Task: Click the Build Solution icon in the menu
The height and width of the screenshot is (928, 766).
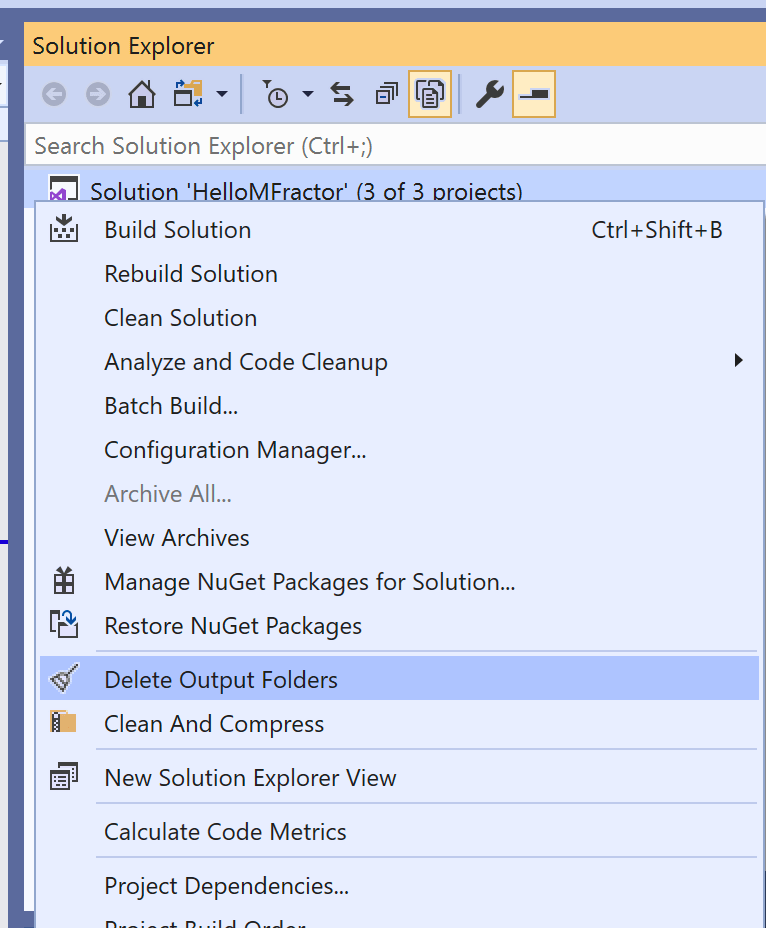Action: [65, 229]
